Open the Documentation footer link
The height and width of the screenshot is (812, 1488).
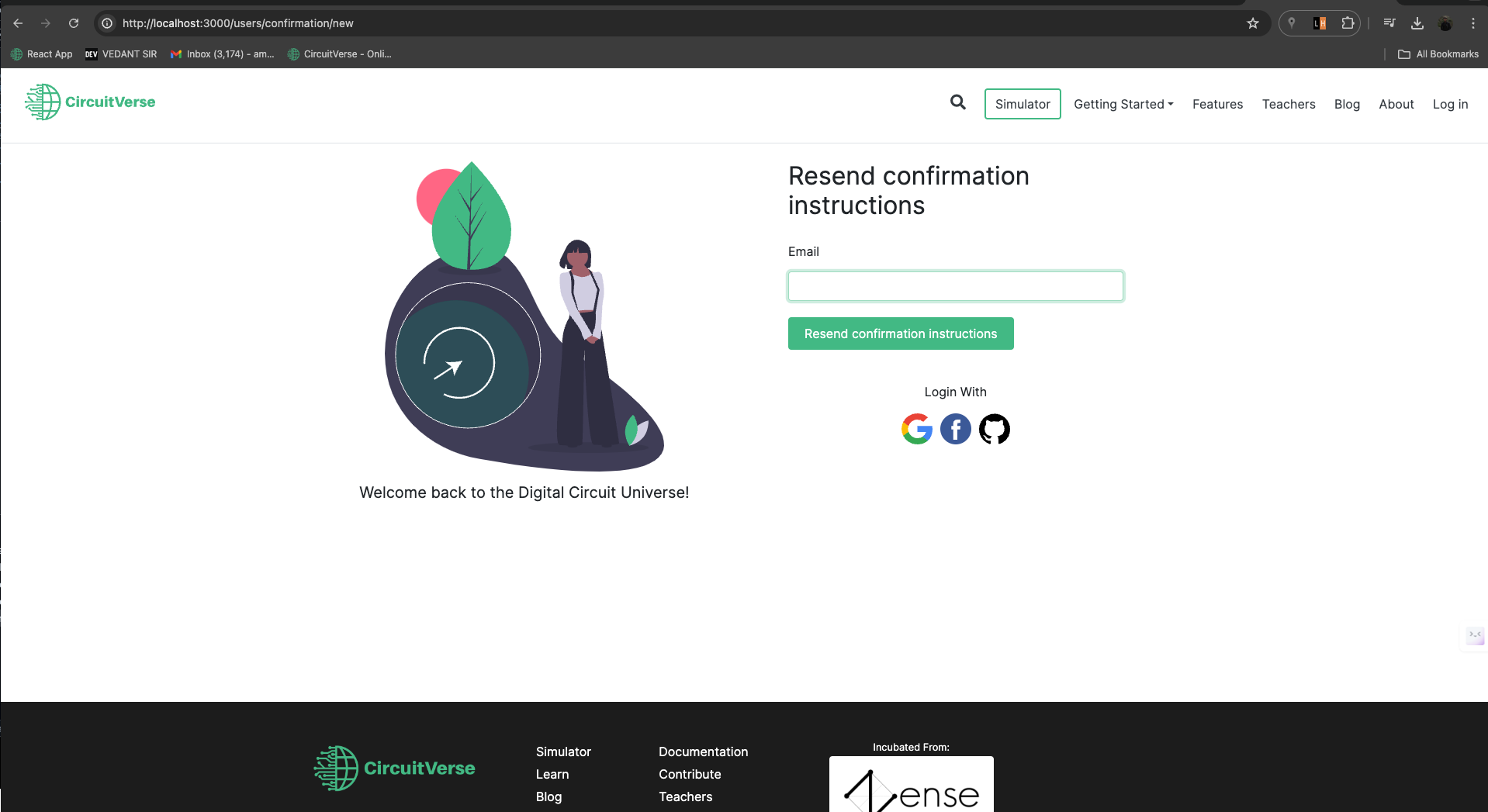pyautogui.click(x=703, y=752)
